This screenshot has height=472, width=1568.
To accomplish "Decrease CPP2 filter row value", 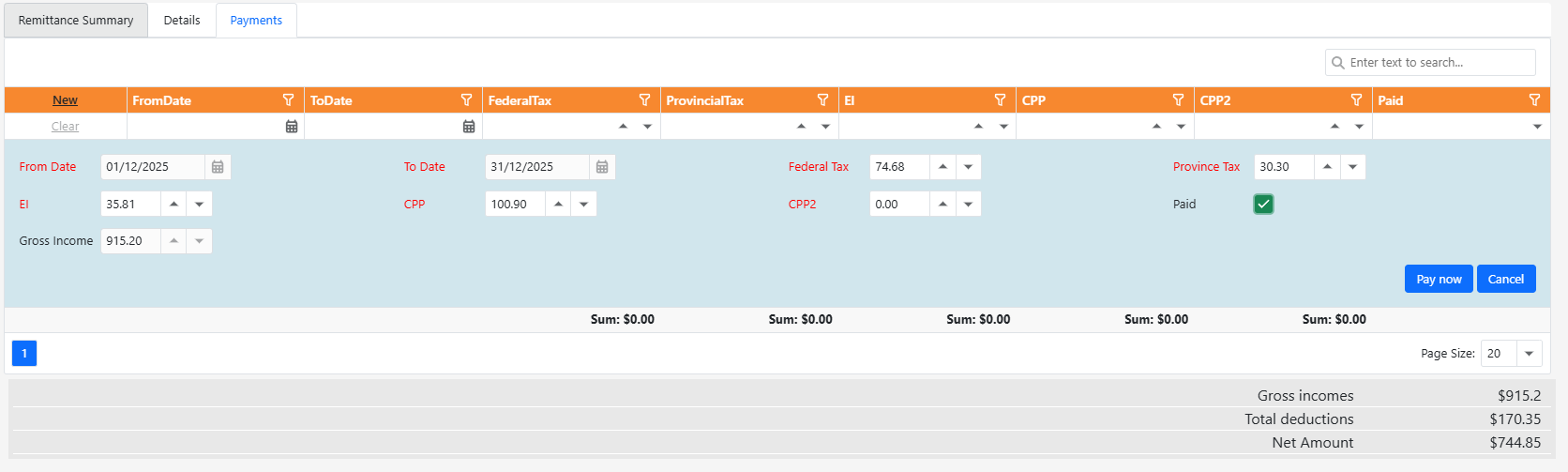I will point(1359,126).
